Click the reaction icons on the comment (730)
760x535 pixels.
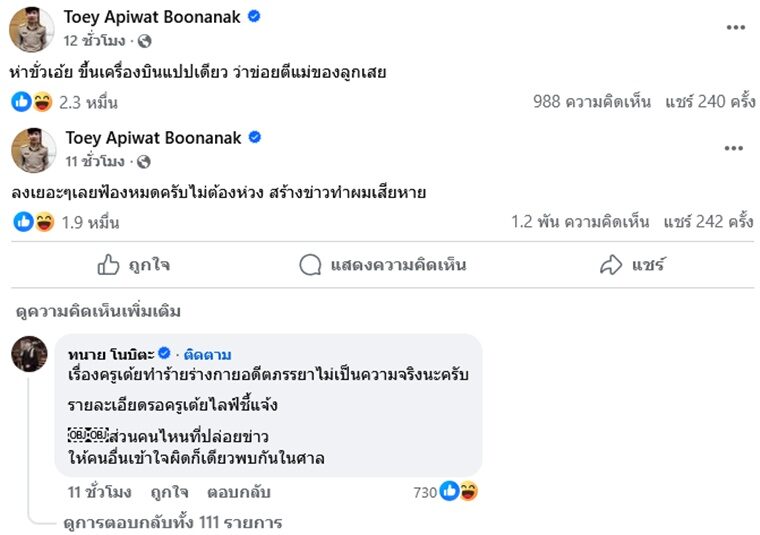pos(459,491)
